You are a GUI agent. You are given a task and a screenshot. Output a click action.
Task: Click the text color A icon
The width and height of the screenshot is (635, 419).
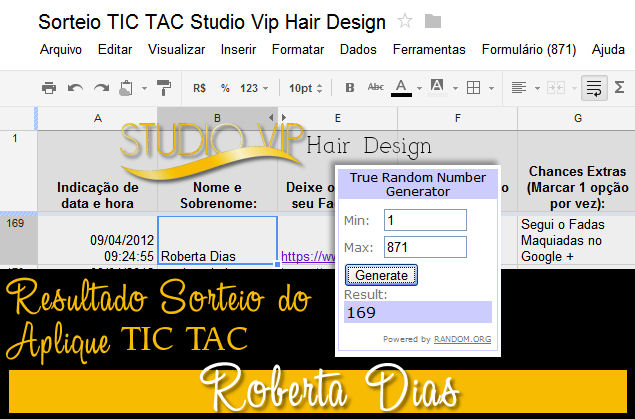pos(401,88)
